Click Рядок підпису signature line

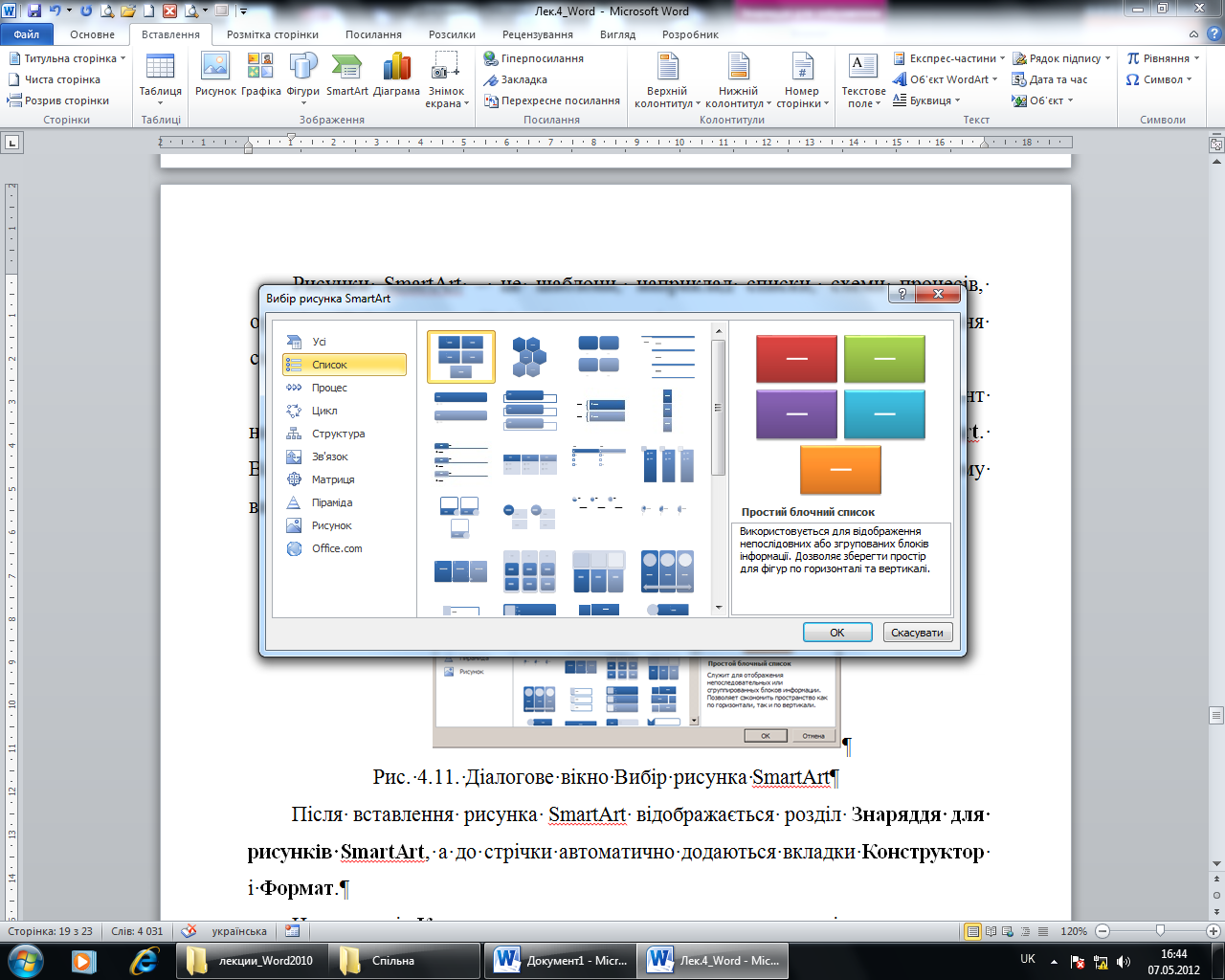[1061, 58]
